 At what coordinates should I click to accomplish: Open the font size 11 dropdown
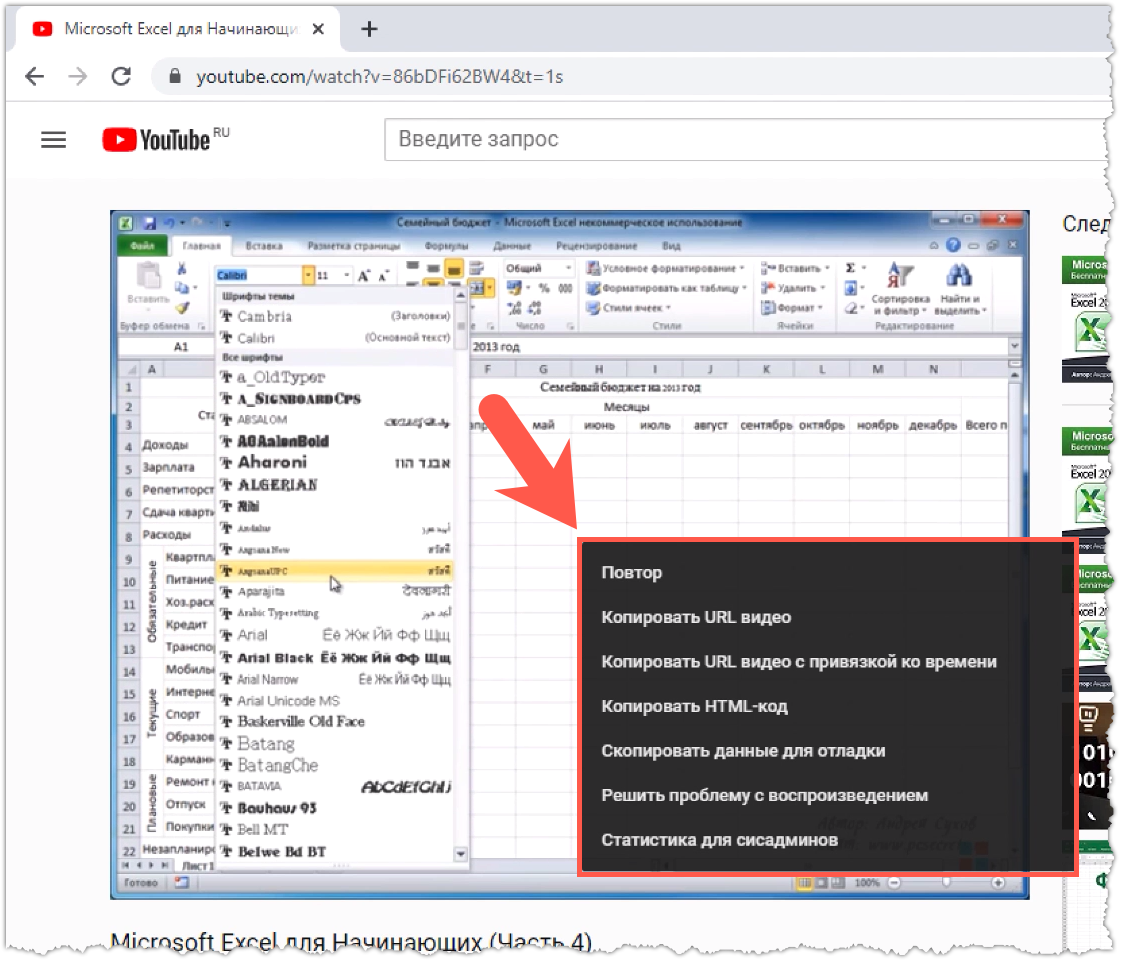pyautogui.click(x=347, y=275)
